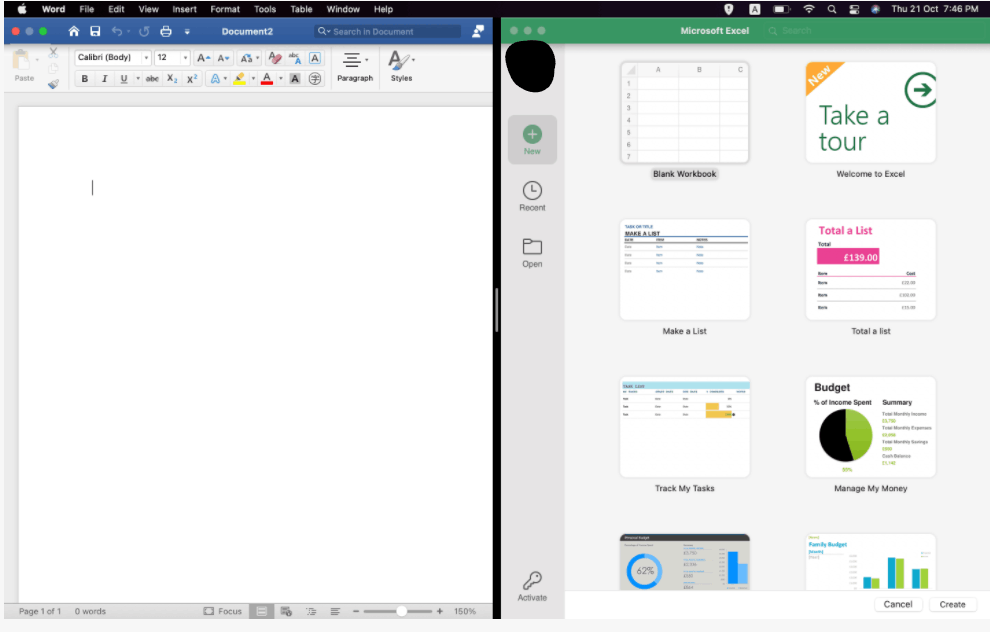
Task: Undo the last action in Word
Action: (x=117, y=31)
